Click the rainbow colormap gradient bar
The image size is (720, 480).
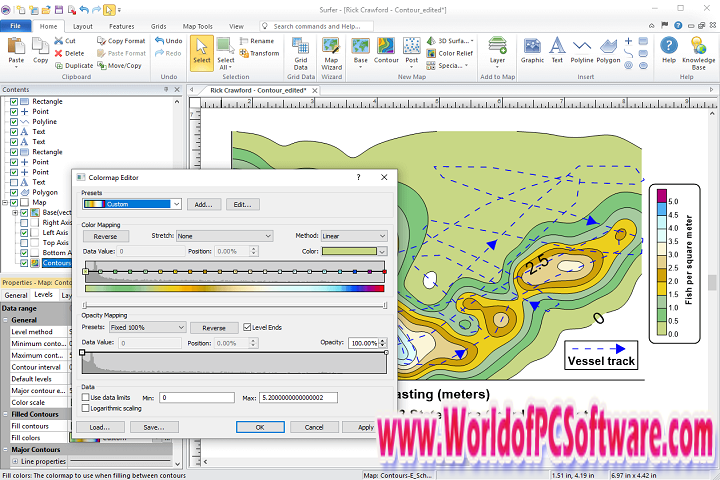tap(234, 288)
